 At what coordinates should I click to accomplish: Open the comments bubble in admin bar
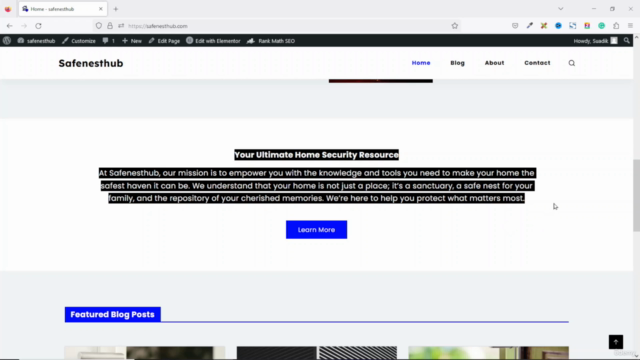[109, 41]
